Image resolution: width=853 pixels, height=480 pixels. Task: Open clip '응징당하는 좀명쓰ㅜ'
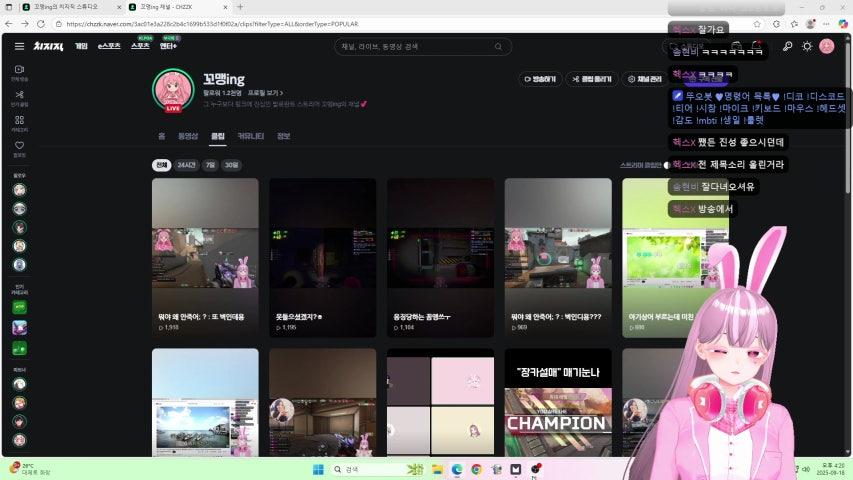click(441, 257)
